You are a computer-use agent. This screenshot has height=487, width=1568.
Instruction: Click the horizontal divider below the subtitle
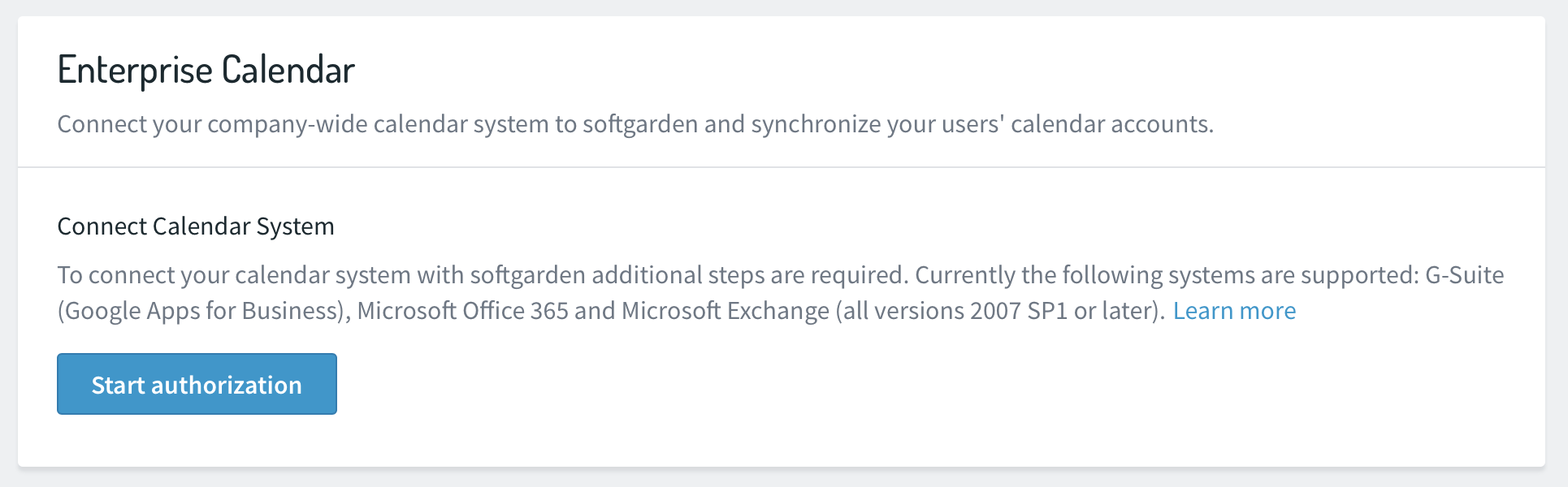point(782,167)
